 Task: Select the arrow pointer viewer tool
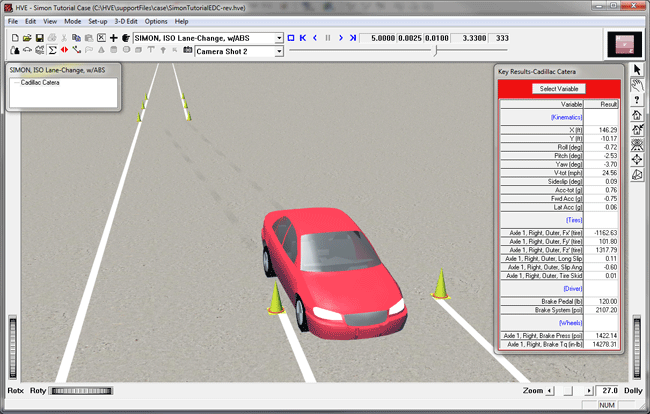coord(637,70)
